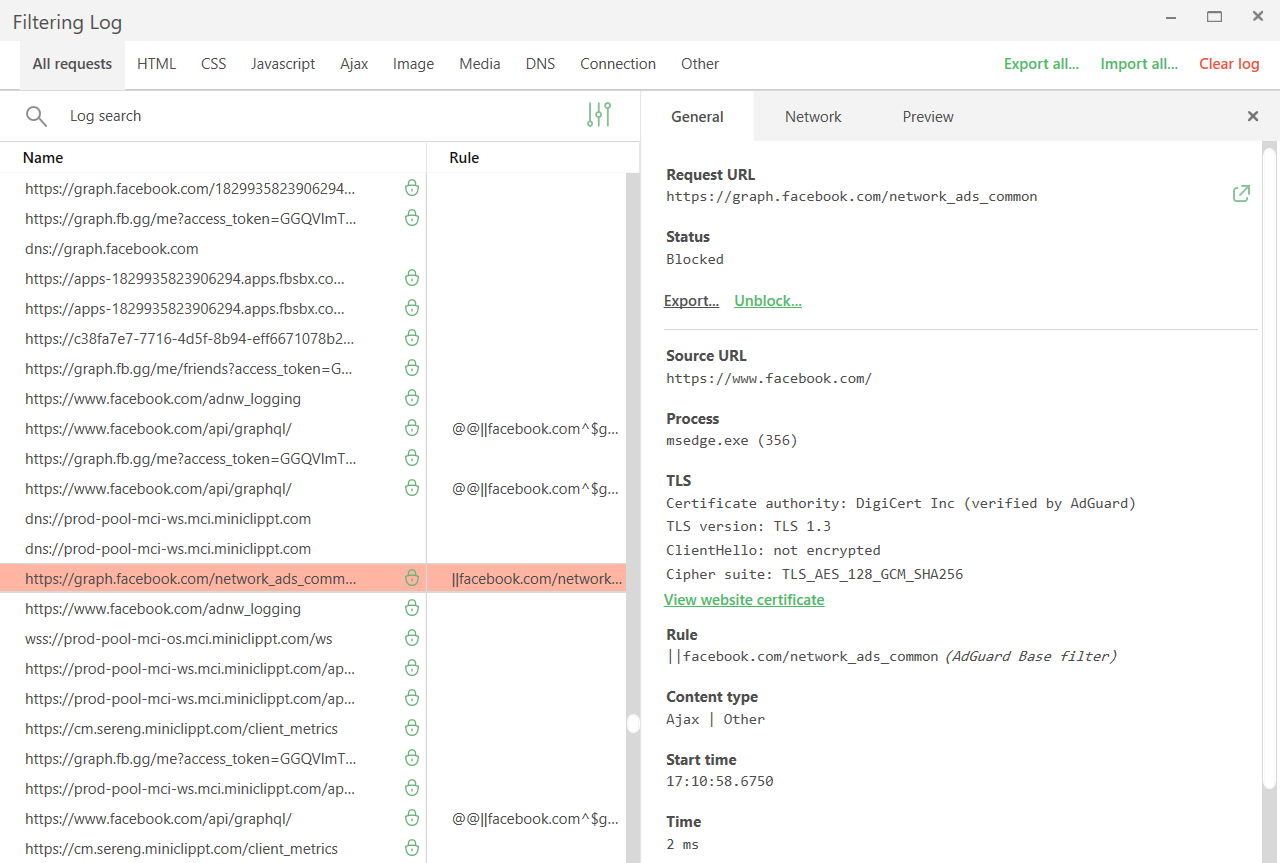This screenshot has height=863, width=1280.
Task: Click the details panel vertical scrollbar
Action: pos(1269,470)
